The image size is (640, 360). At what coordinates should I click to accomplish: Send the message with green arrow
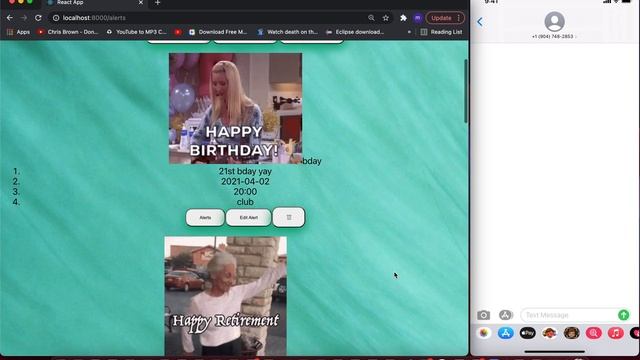tap(623, 315)
